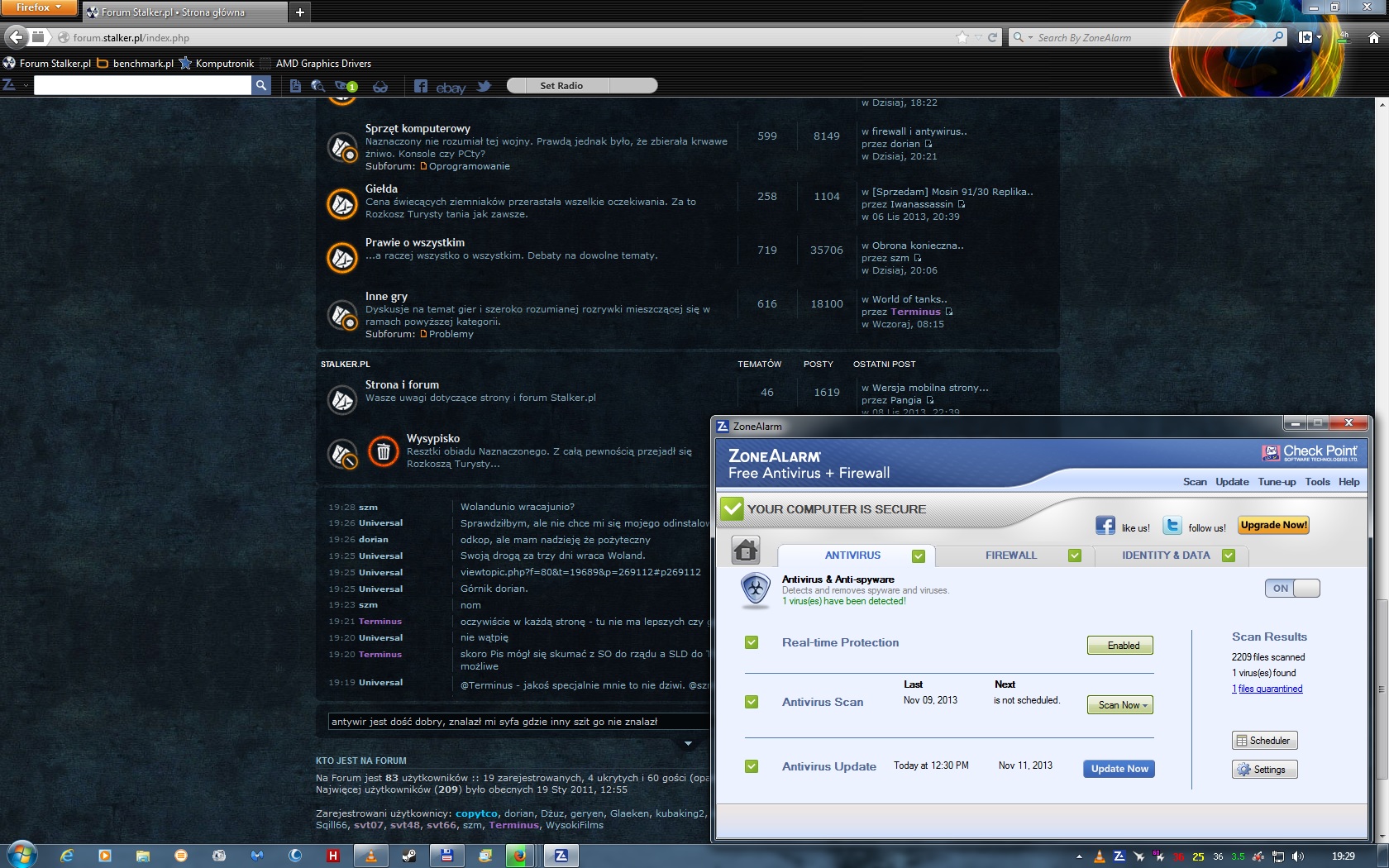Screen dimensions: 1389x868
Task: Click the Upgrade Now! button
Action: pos(1273,525)
